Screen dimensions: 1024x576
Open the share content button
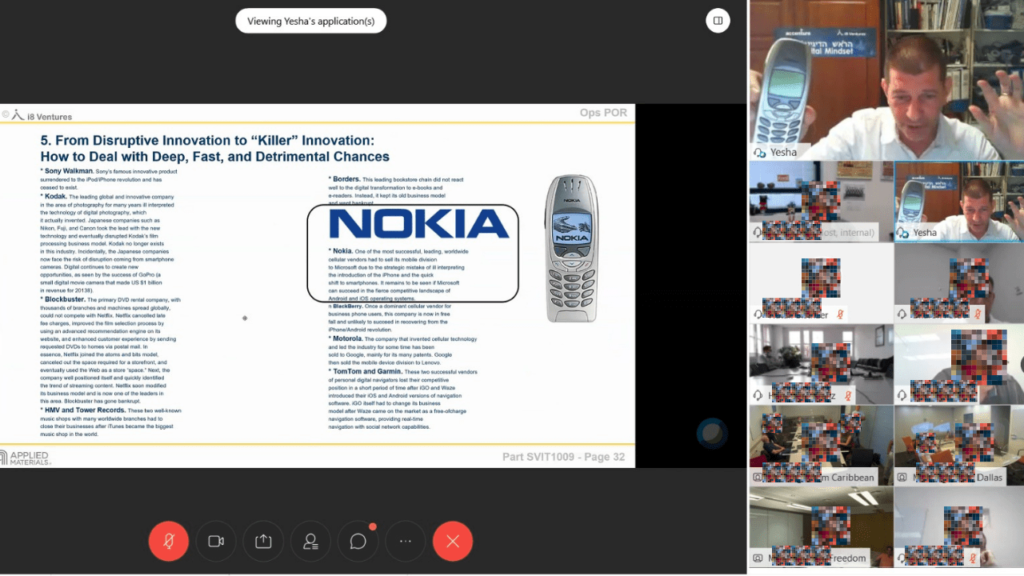coord(263,541)
